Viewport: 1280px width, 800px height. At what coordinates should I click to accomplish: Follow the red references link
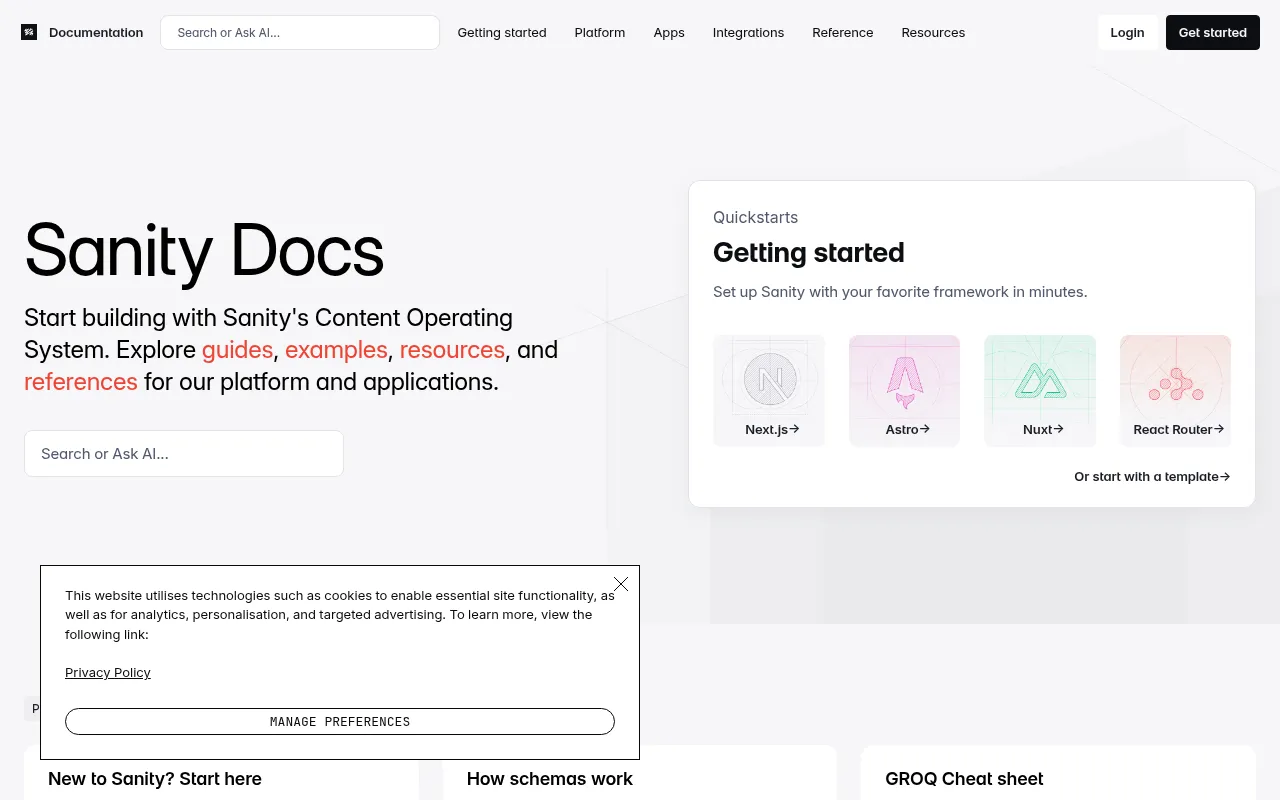[81, 382]
